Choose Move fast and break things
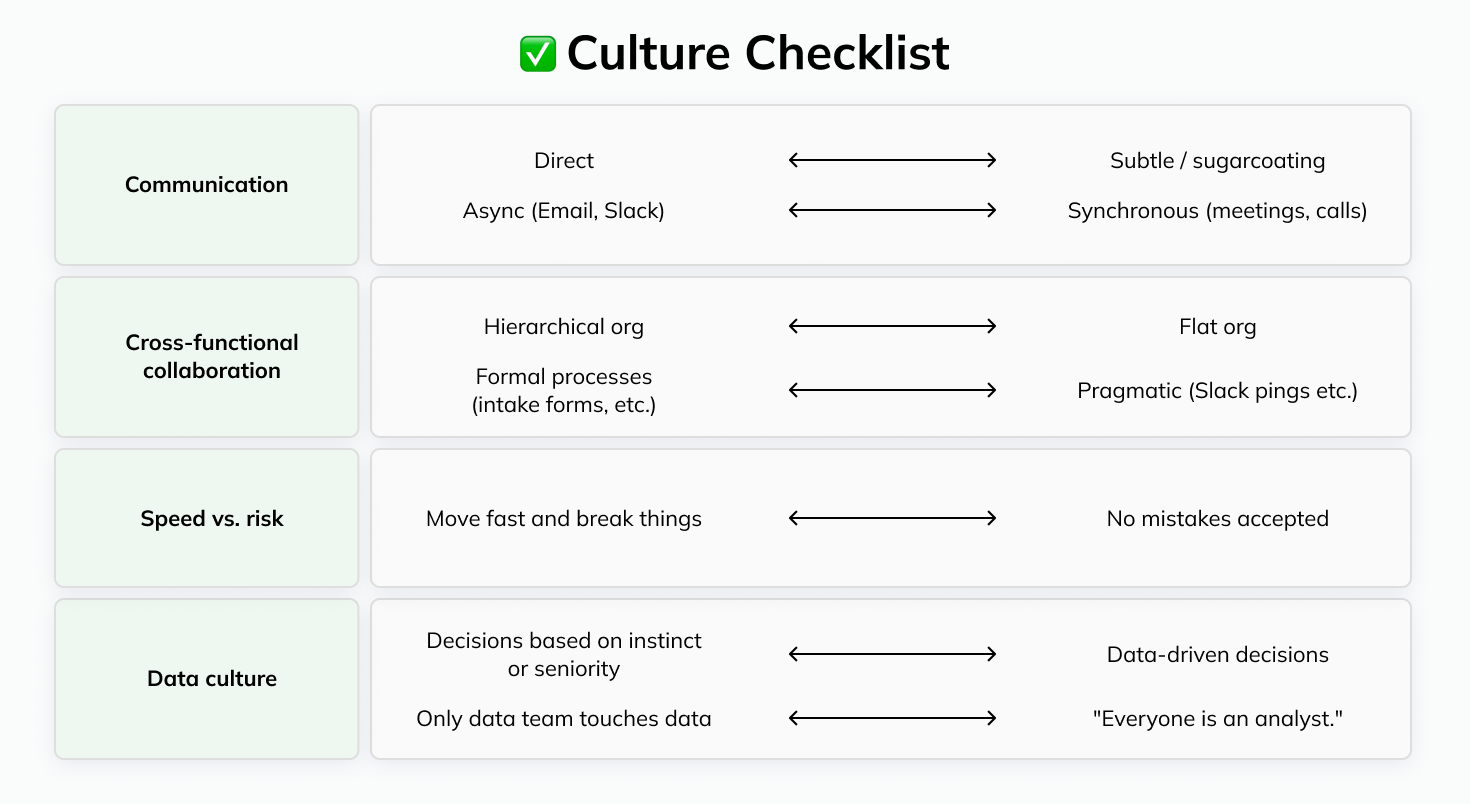Viewport: 1470px width, 804px height. pos(564,519)
